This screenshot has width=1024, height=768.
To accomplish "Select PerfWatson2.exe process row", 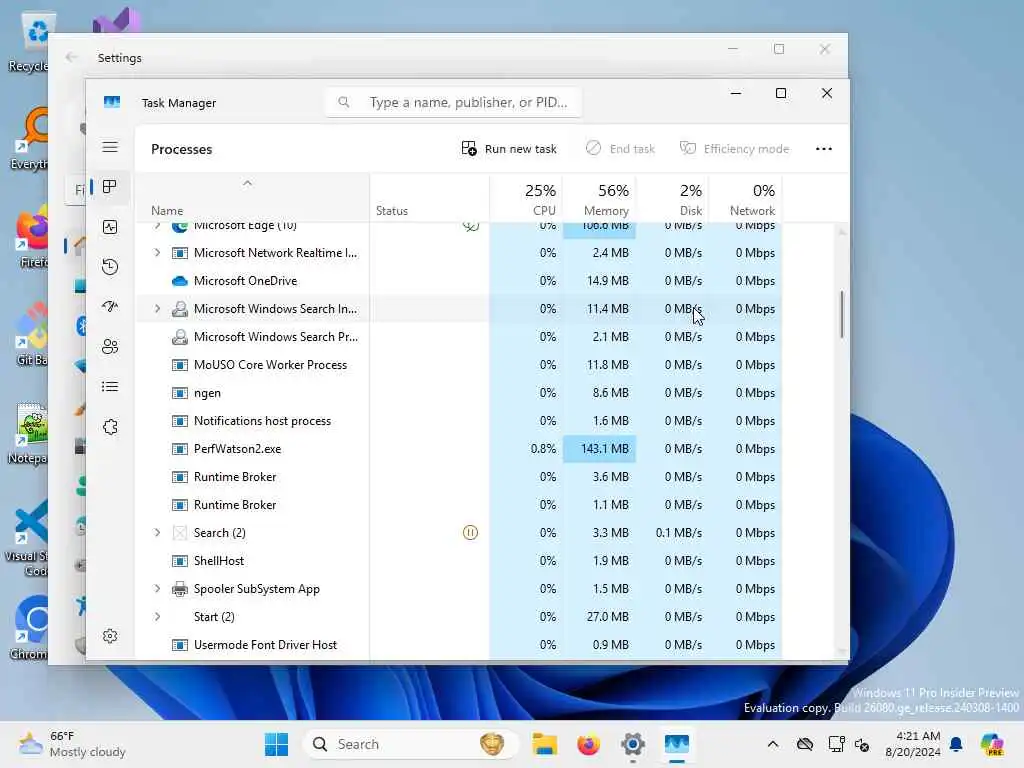I will [458, 449].
